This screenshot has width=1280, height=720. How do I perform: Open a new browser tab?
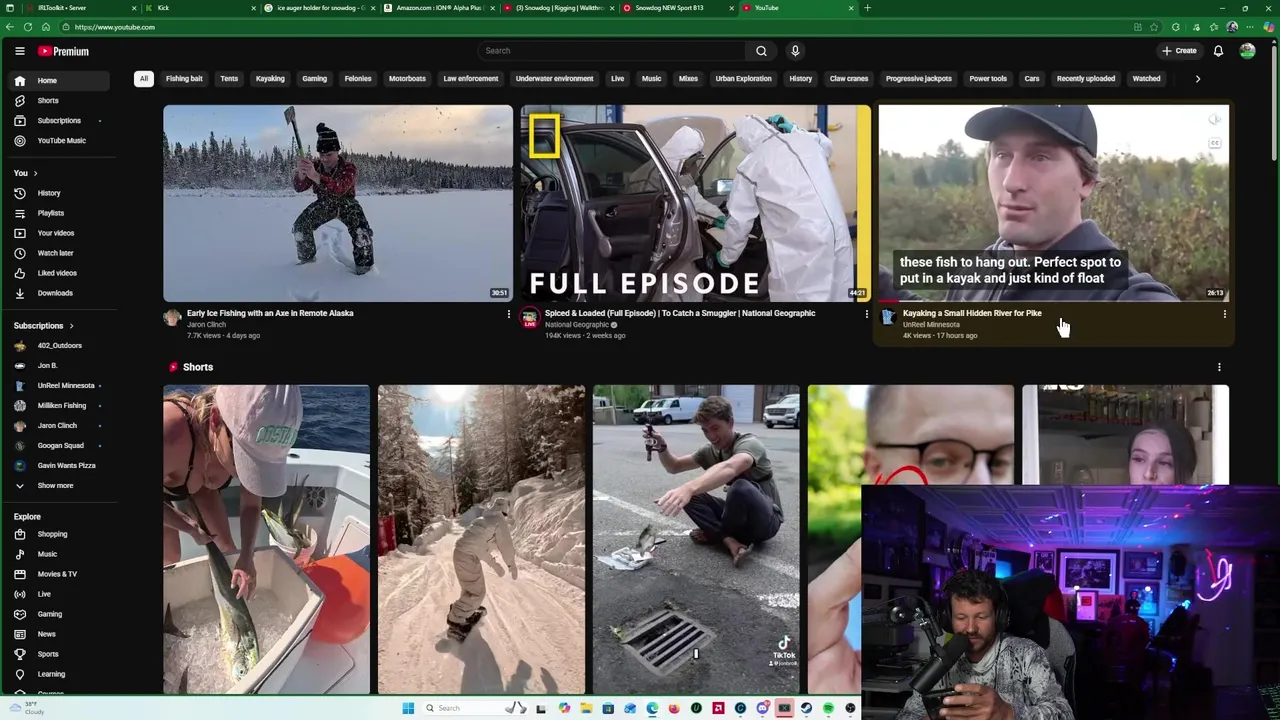click(867, 8)
